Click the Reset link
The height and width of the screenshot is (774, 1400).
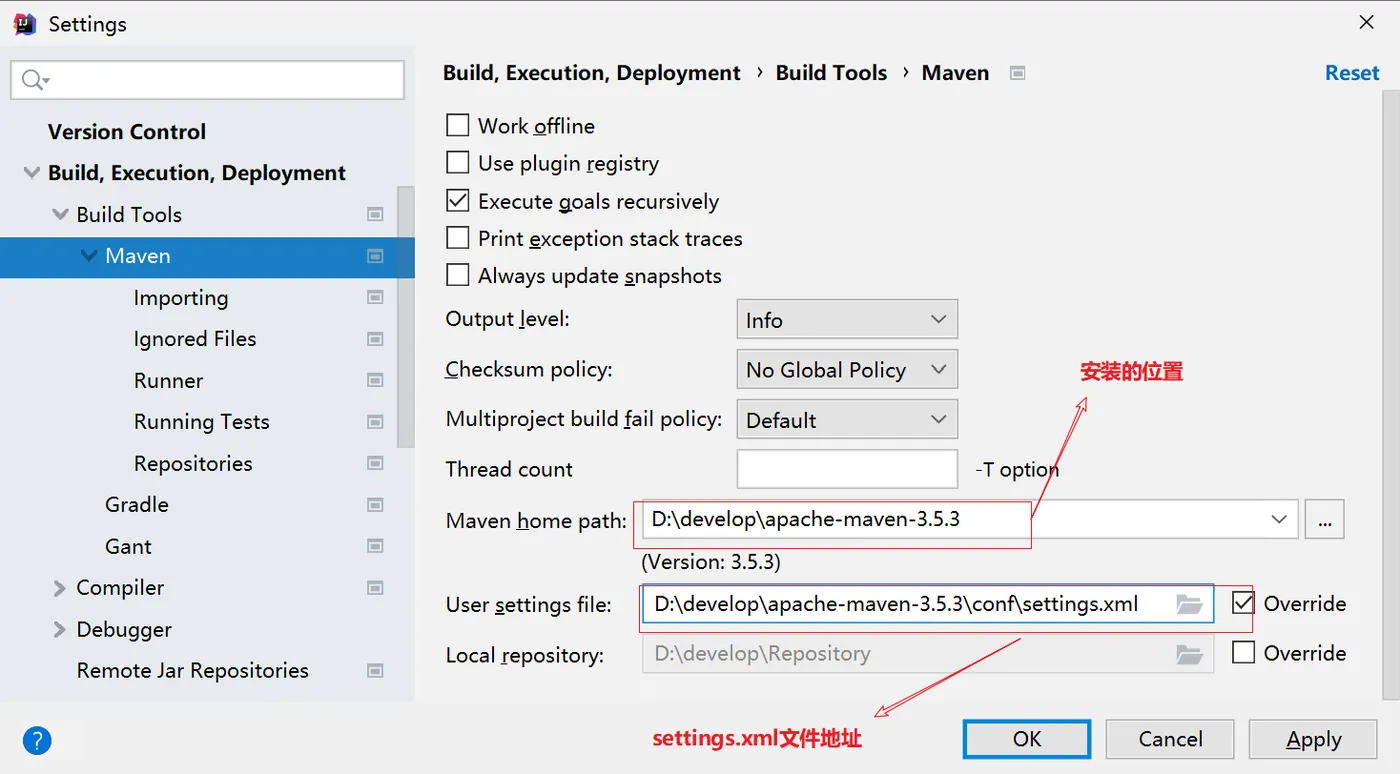(1352, 73)
